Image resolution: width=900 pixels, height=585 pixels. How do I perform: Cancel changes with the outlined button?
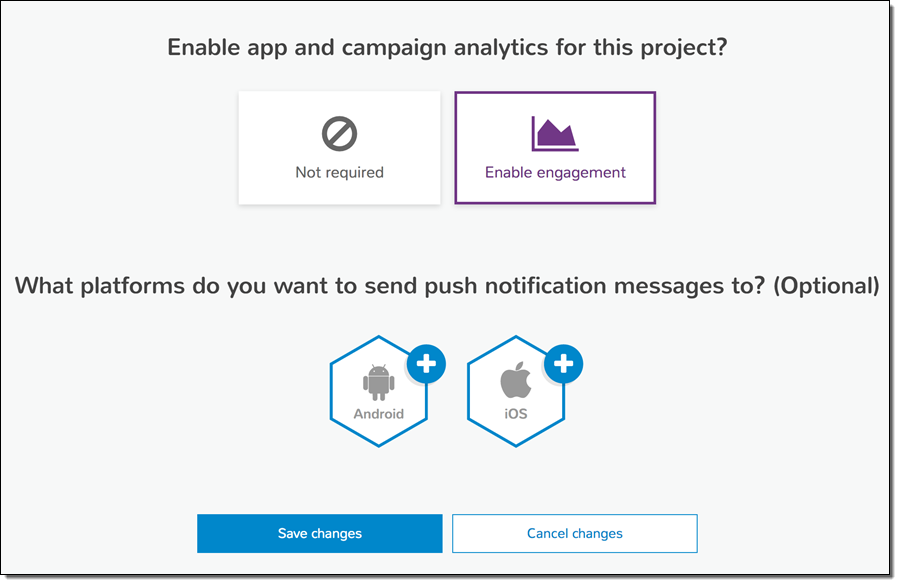[575, 533]
